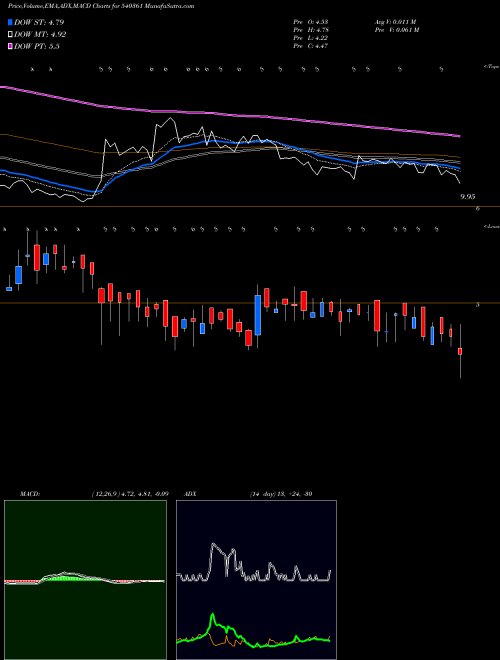Click the magenta DOW PT legend swatch
This screenshot has height=660, width=500.
[x=11, y=46]
